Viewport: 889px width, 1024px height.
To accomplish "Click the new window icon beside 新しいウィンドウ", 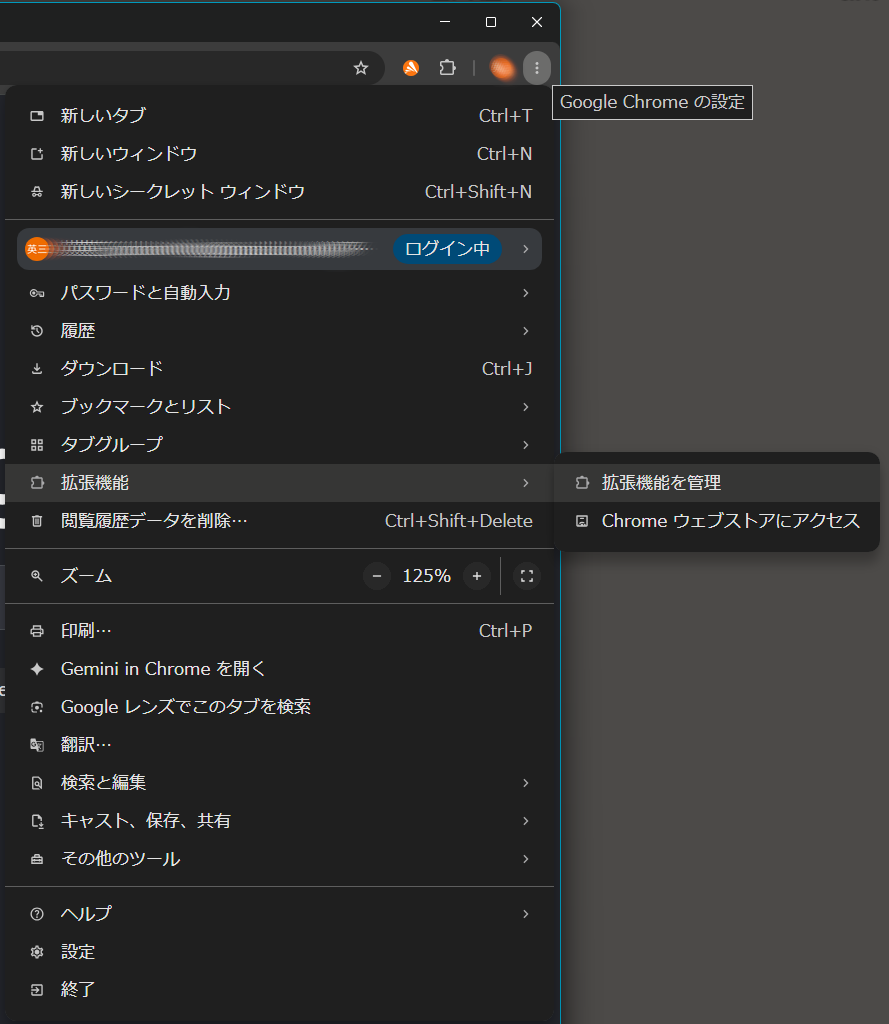I will coord(37,154).
